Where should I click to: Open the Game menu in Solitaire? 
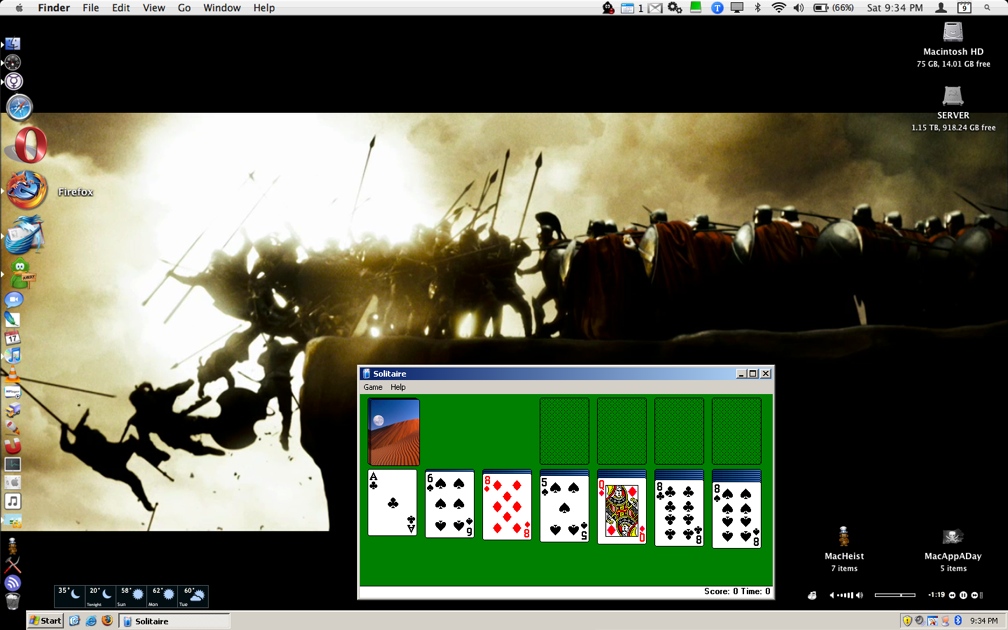[373, 387]
